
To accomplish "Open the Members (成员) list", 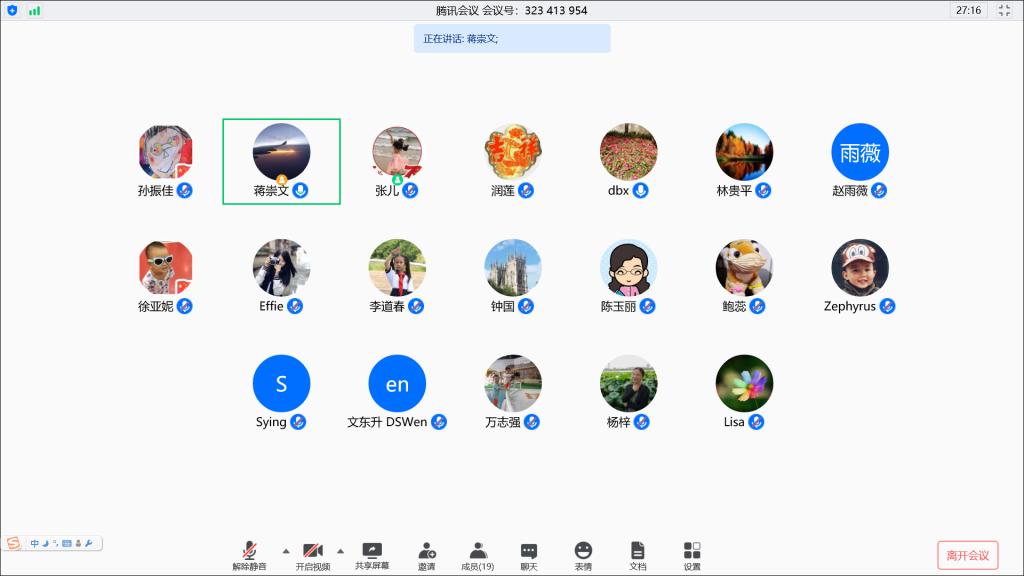I will pos(478,551).
